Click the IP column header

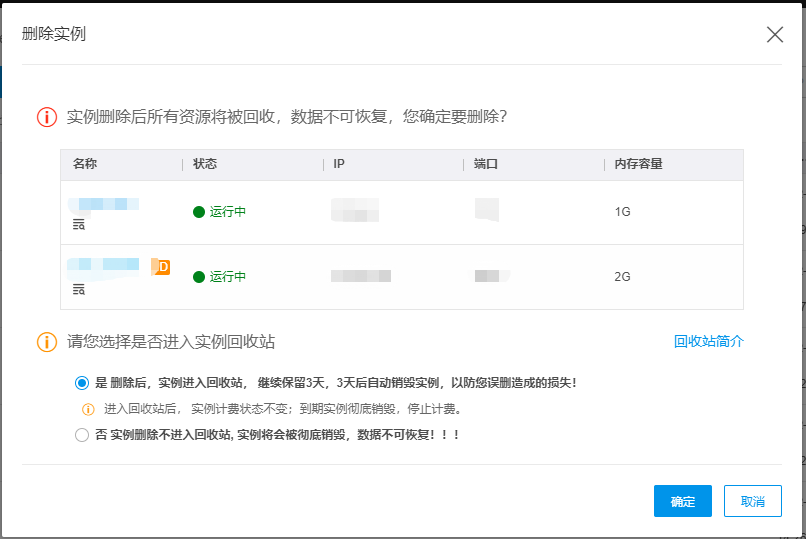(x=339, y=164)
